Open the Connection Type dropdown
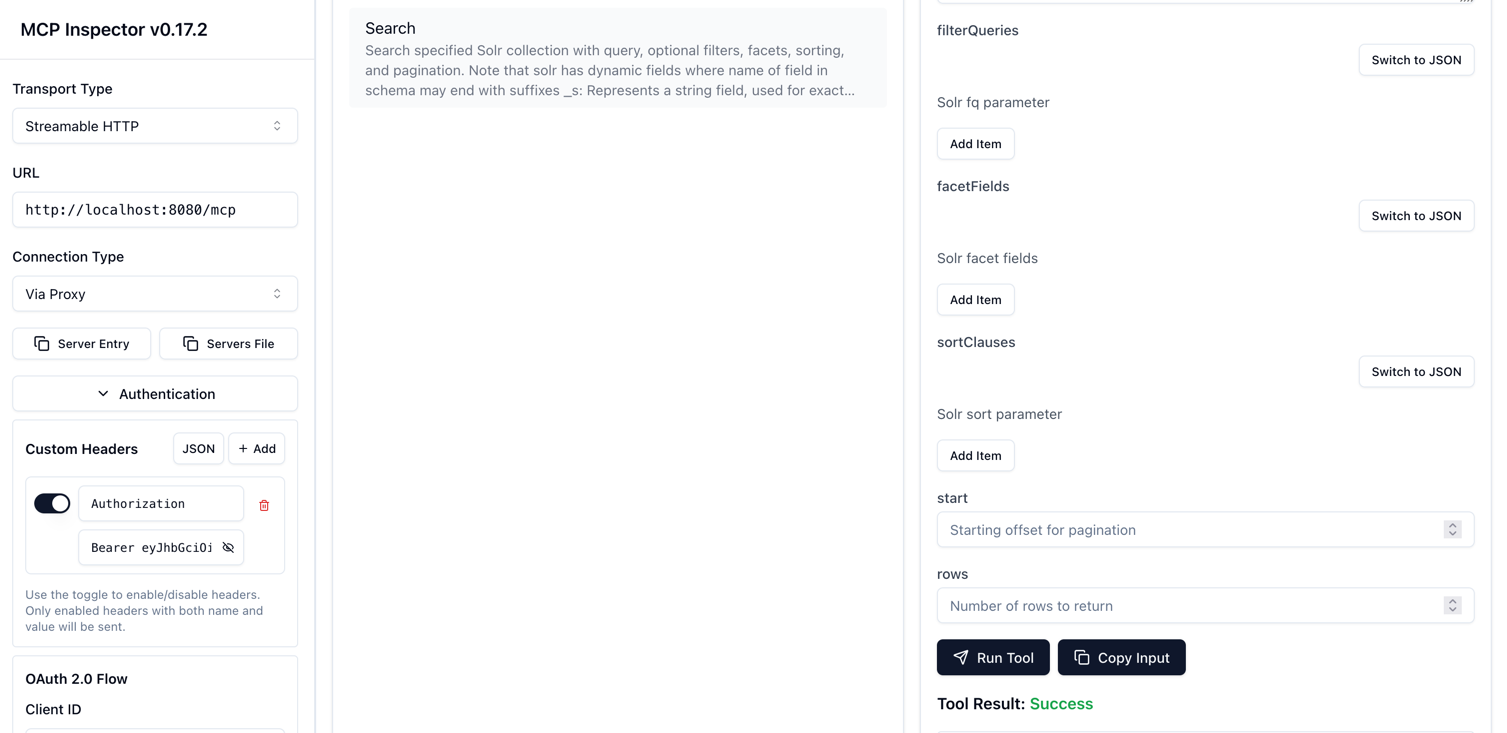The height and width of the screenshot is (733, 1507). [154, 293]
